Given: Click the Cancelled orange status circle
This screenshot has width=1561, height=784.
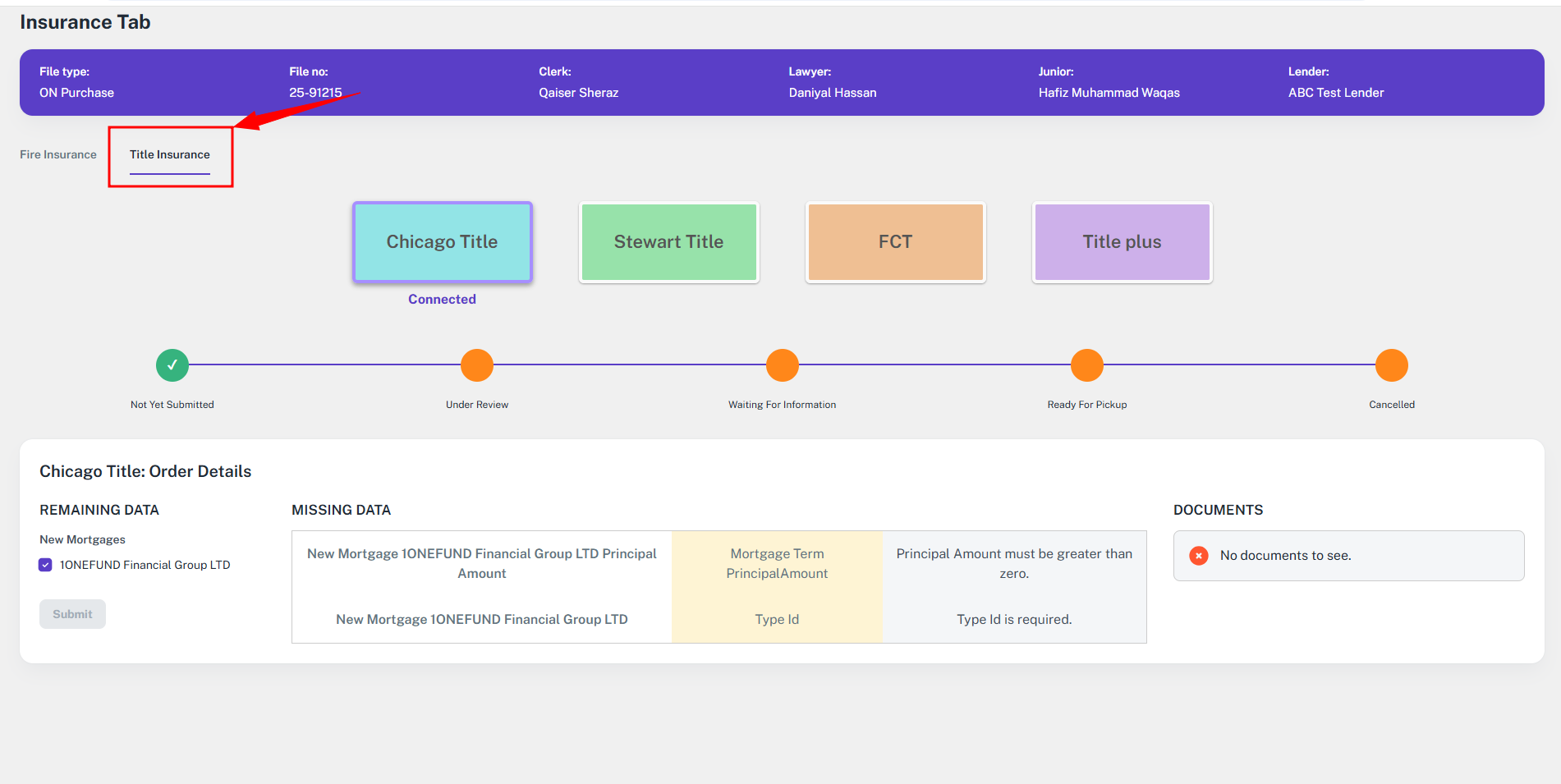Looking at the screenshot, I should coord(1391,365).
